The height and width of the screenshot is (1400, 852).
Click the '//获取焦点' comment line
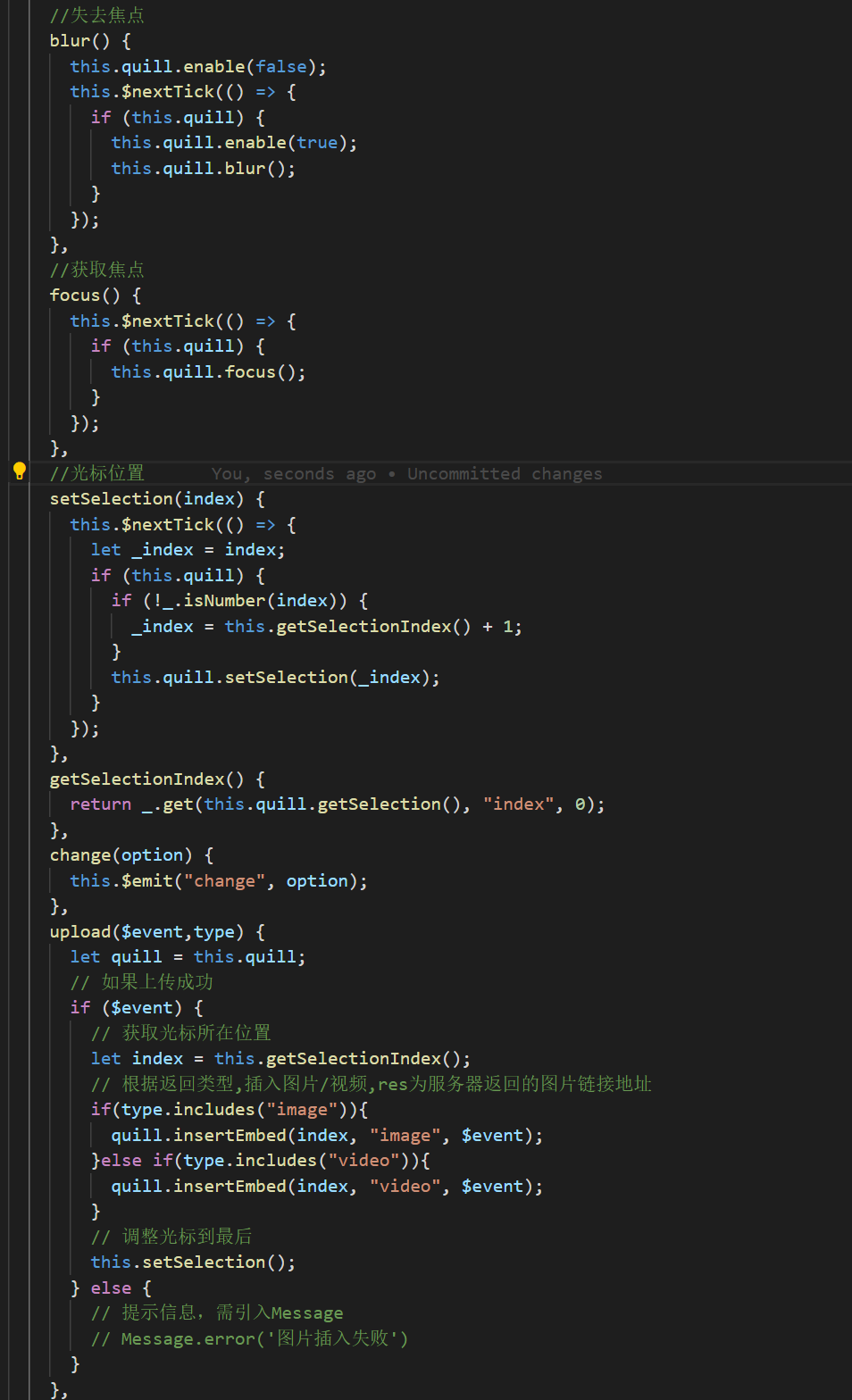click(x=97, y=270)
